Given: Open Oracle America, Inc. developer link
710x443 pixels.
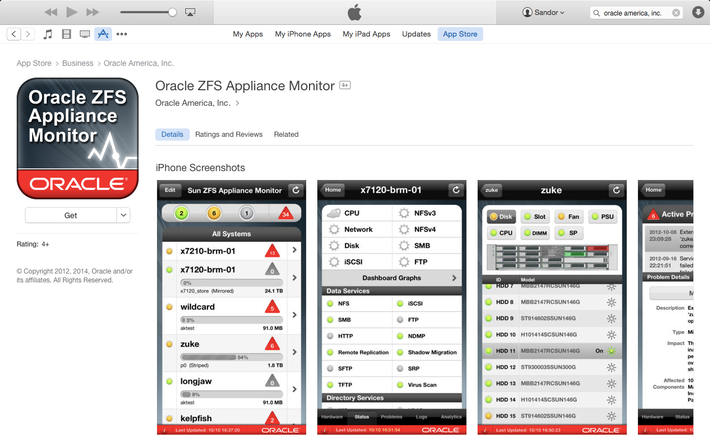Looking at the screenshot, I should (197, 103).
